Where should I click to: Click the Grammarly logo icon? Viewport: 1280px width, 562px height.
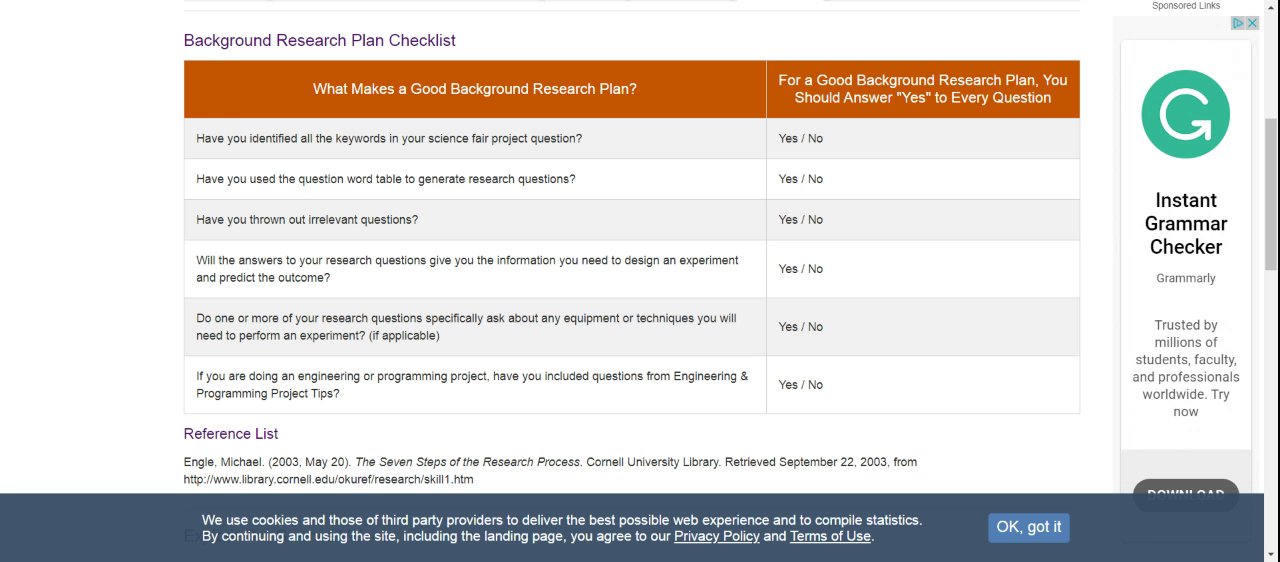click(1185, 114)
